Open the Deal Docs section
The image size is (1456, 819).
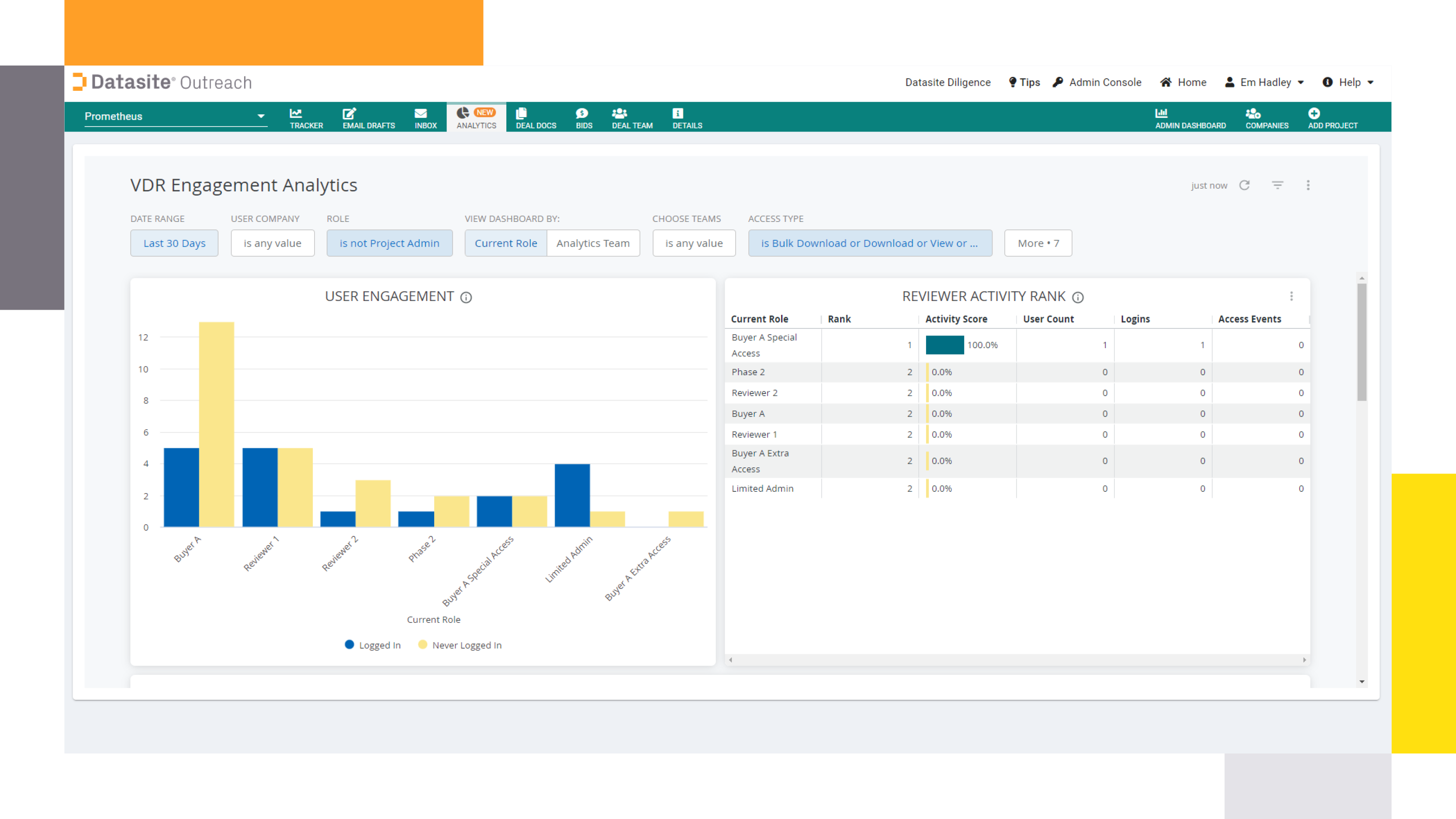click(x=535, y=117)
